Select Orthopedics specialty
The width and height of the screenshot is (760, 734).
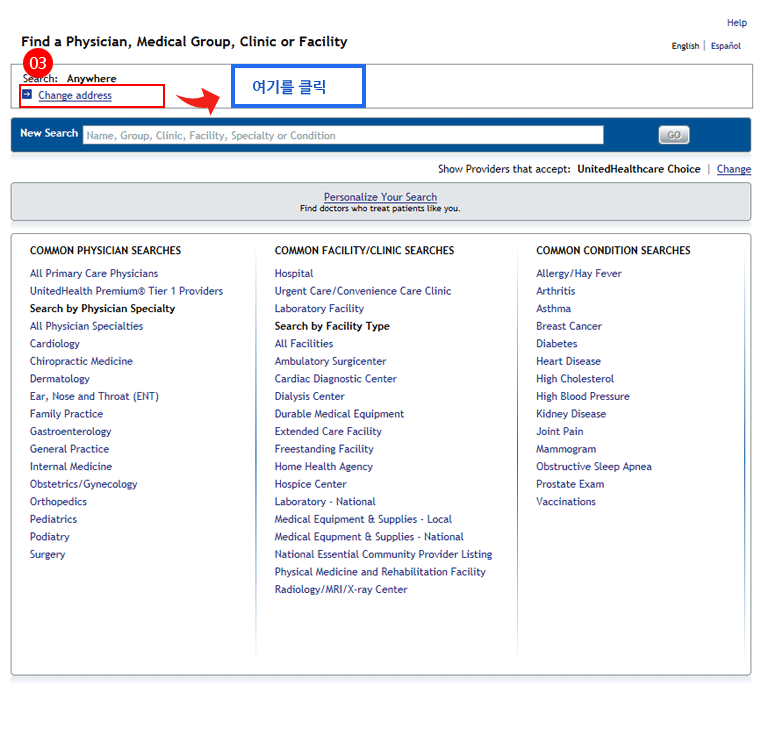pyautogui.click(x=58, y=502)
